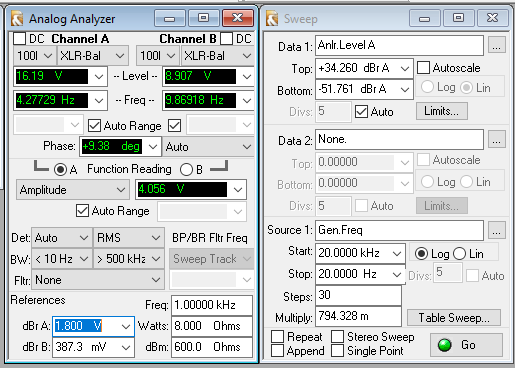Select Function Reading channel B radio

(x=186, y=169)
